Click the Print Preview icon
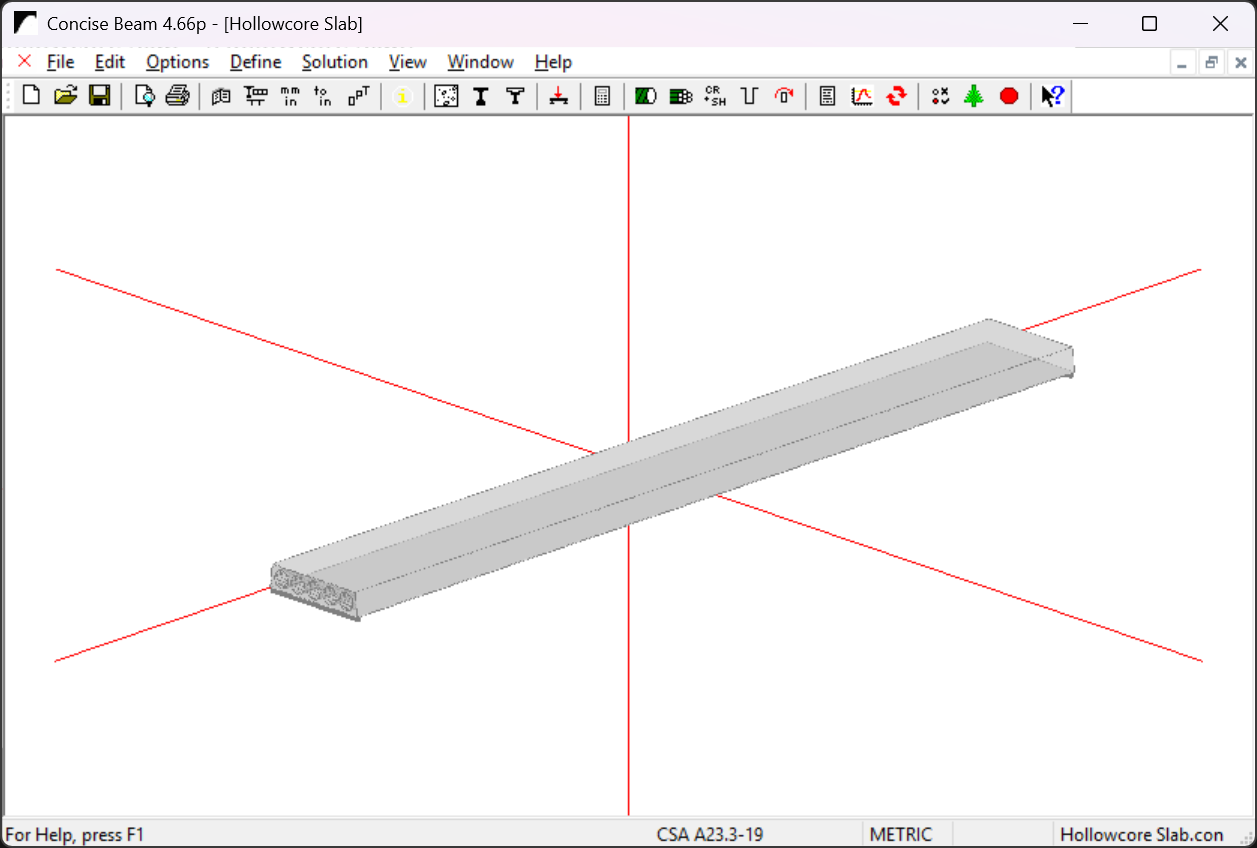The image size is (1257, 848). coord(144,96)
